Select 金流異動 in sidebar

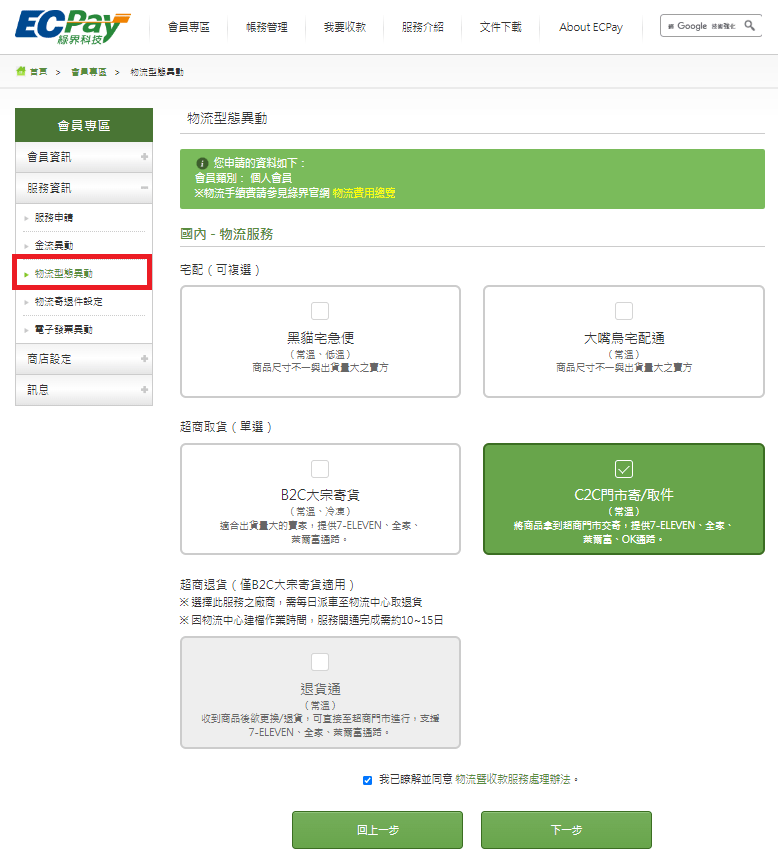point(54,245)
